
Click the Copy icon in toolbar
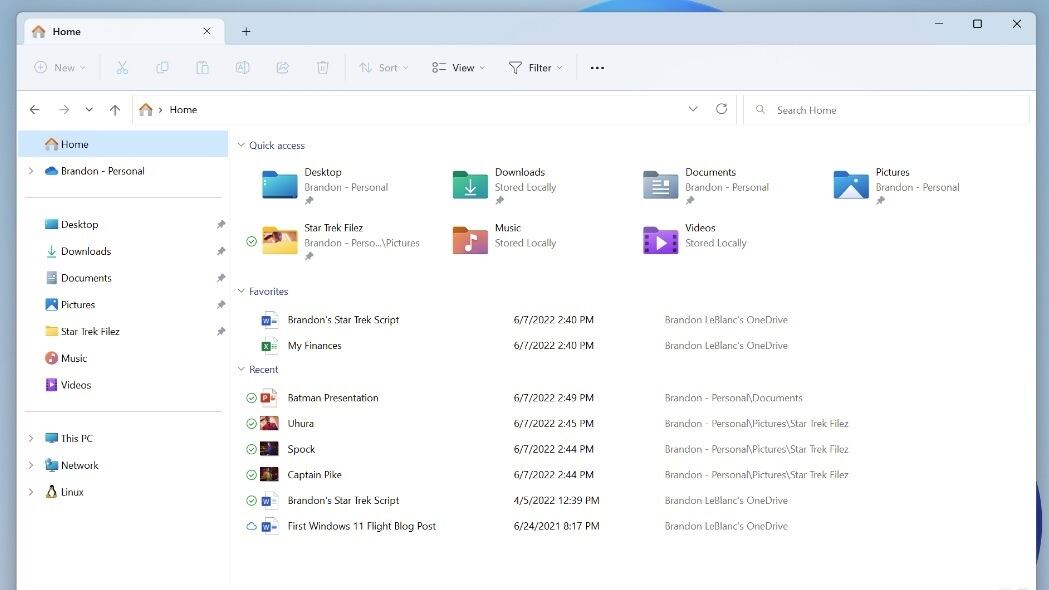tap(162, 68)
